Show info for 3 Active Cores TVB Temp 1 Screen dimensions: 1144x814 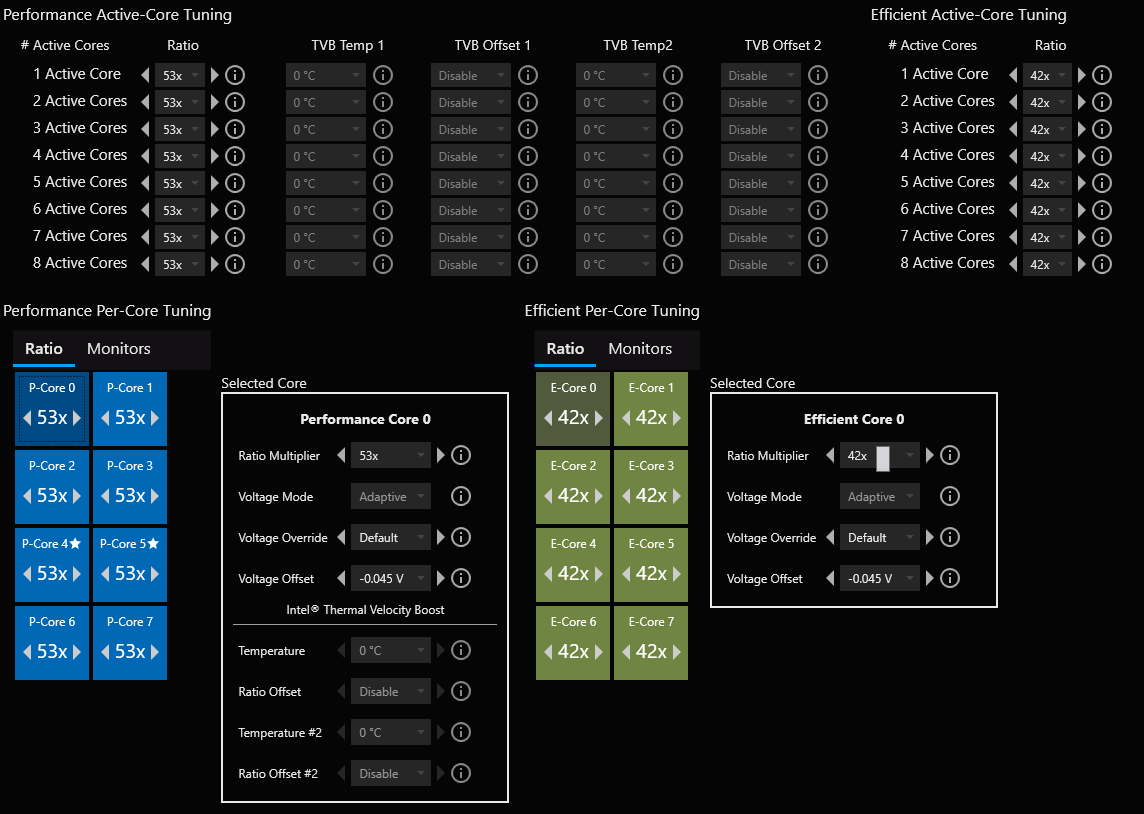click(x=383, y=129)
